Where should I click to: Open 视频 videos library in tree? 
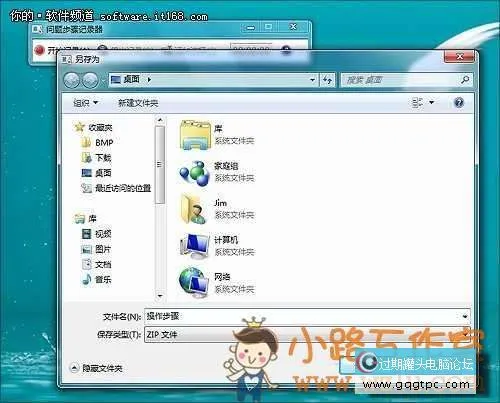click(x=97, y=234)
